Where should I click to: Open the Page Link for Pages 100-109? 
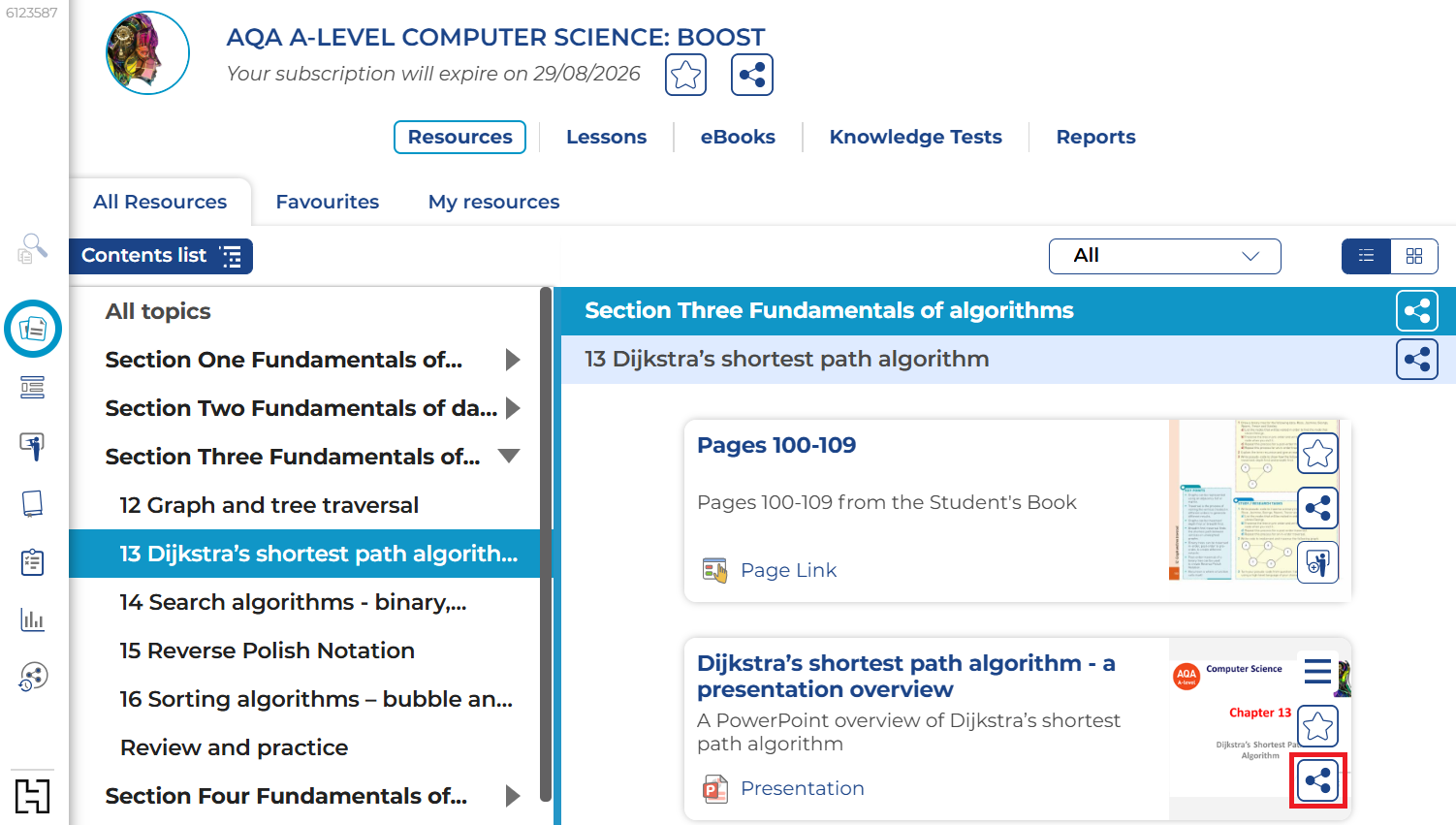(x=787, y=570)
